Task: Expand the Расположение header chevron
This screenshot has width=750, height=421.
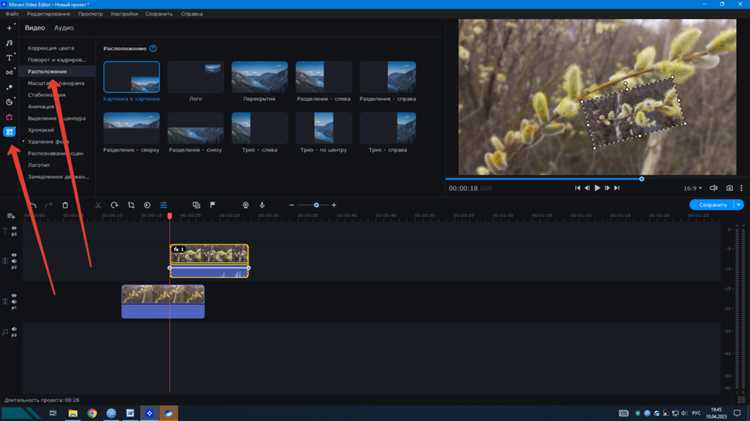Action: tap(153, 48)
